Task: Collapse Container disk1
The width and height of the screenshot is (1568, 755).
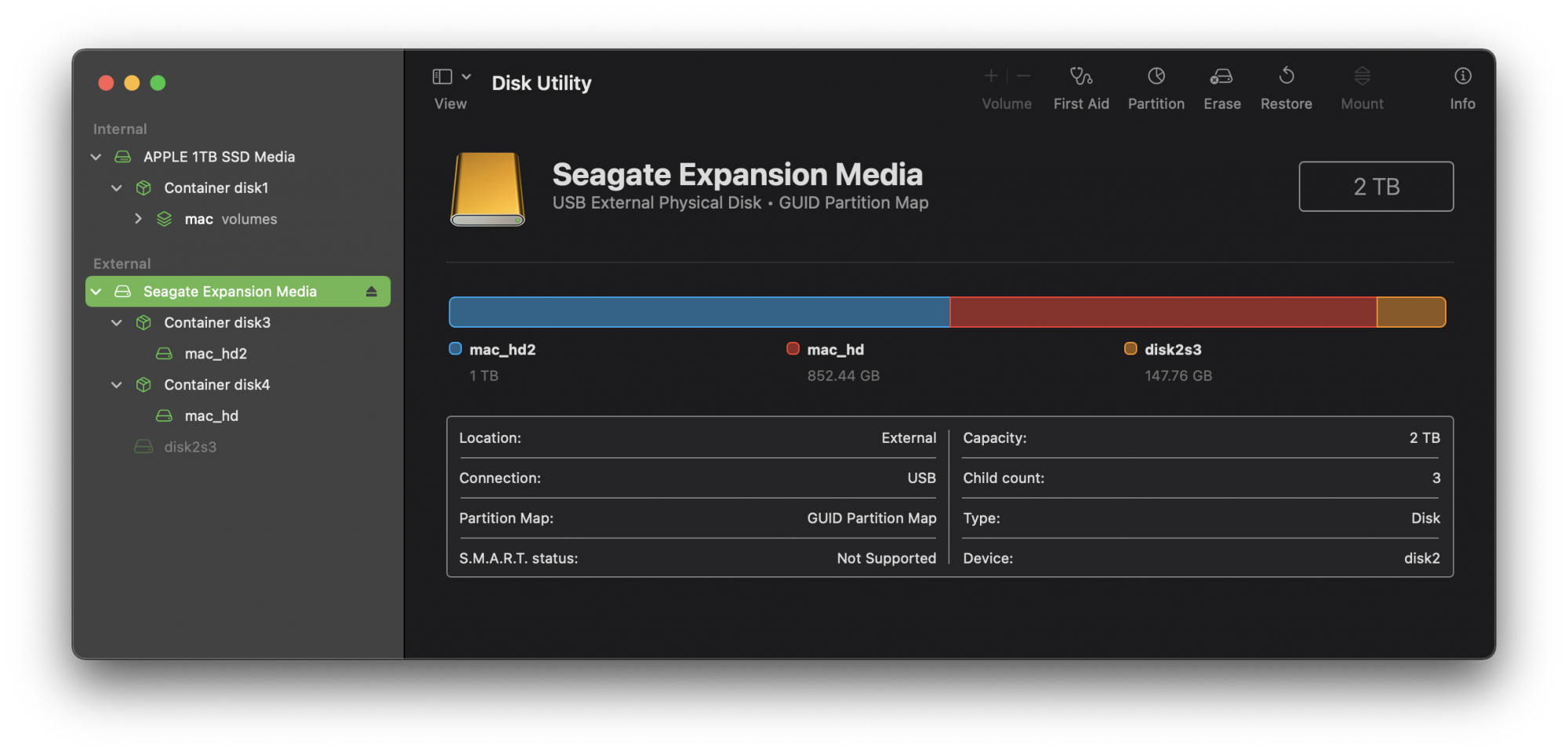Action: click(x=117, y=188)
